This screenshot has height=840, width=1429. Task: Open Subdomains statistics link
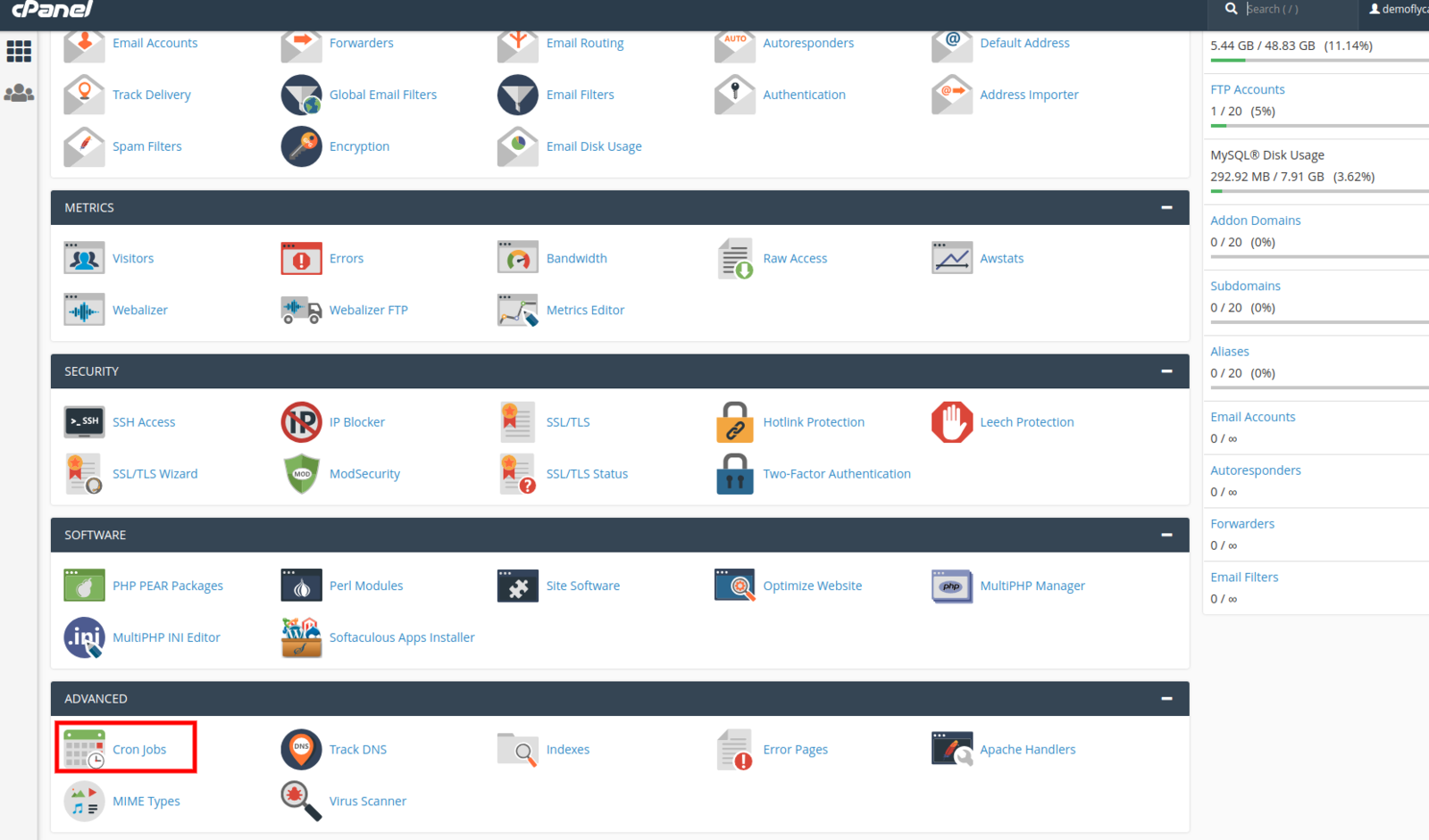[x=1246, y=286]
